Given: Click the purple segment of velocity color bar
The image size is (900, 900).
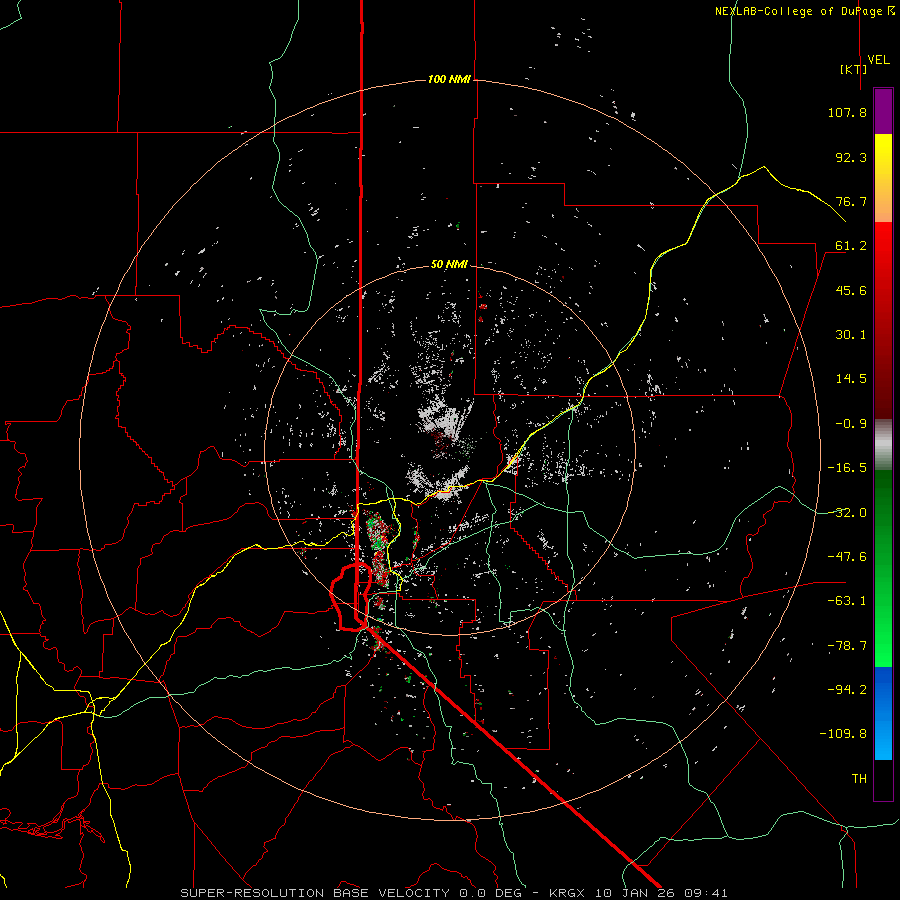Looking at the screenshot, I should pos(883,112).
